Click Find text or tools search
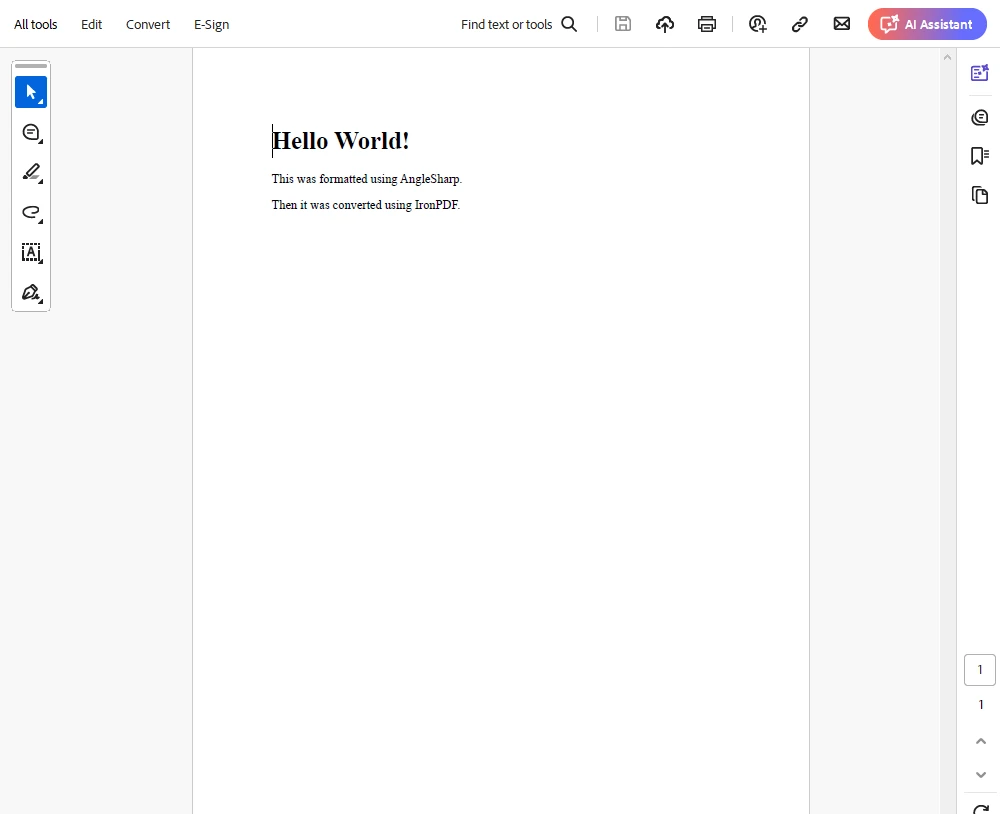1000x814 pixels. click(x=519, y=24)
